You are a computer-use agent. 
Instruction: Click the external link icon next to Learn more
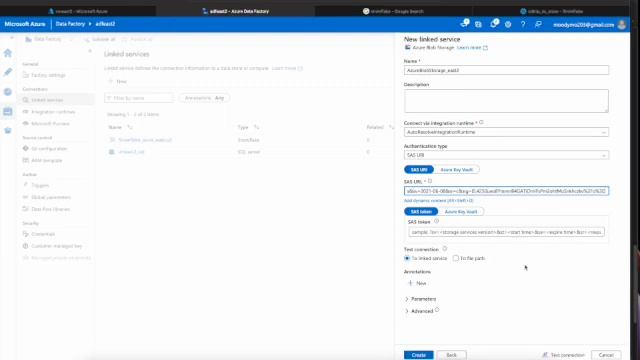(x=485, y=48)
